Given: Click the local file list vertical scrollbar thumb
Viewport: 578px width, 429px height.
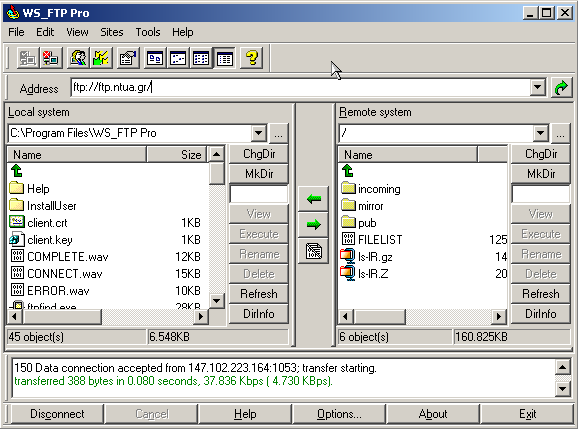Looking at the screenshot, I should pos(217,173).
